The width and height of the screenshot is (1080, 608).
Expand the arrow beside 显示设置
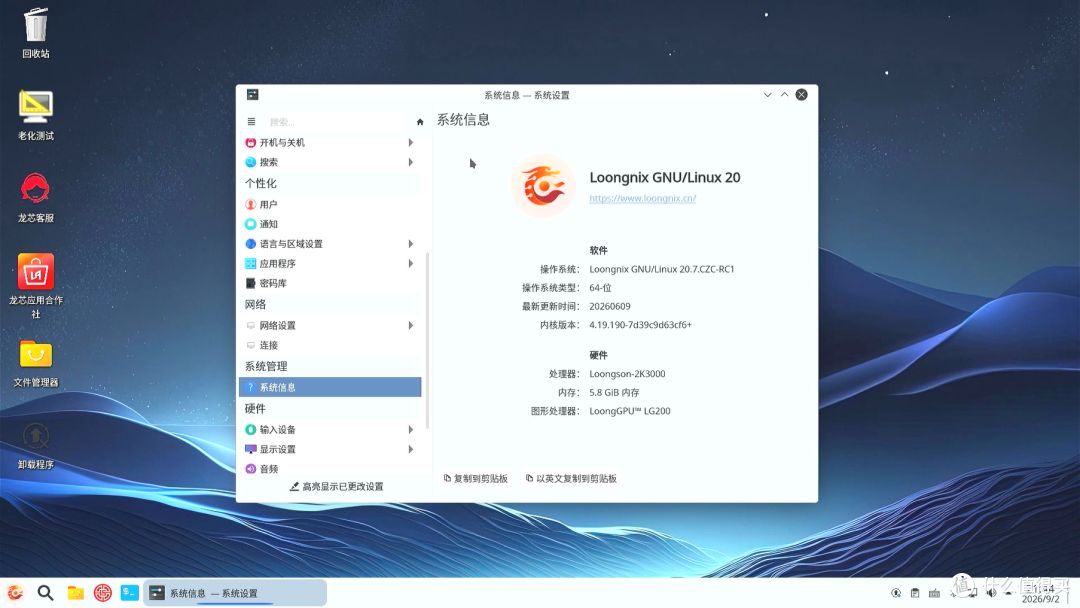(x=411, y=450)
